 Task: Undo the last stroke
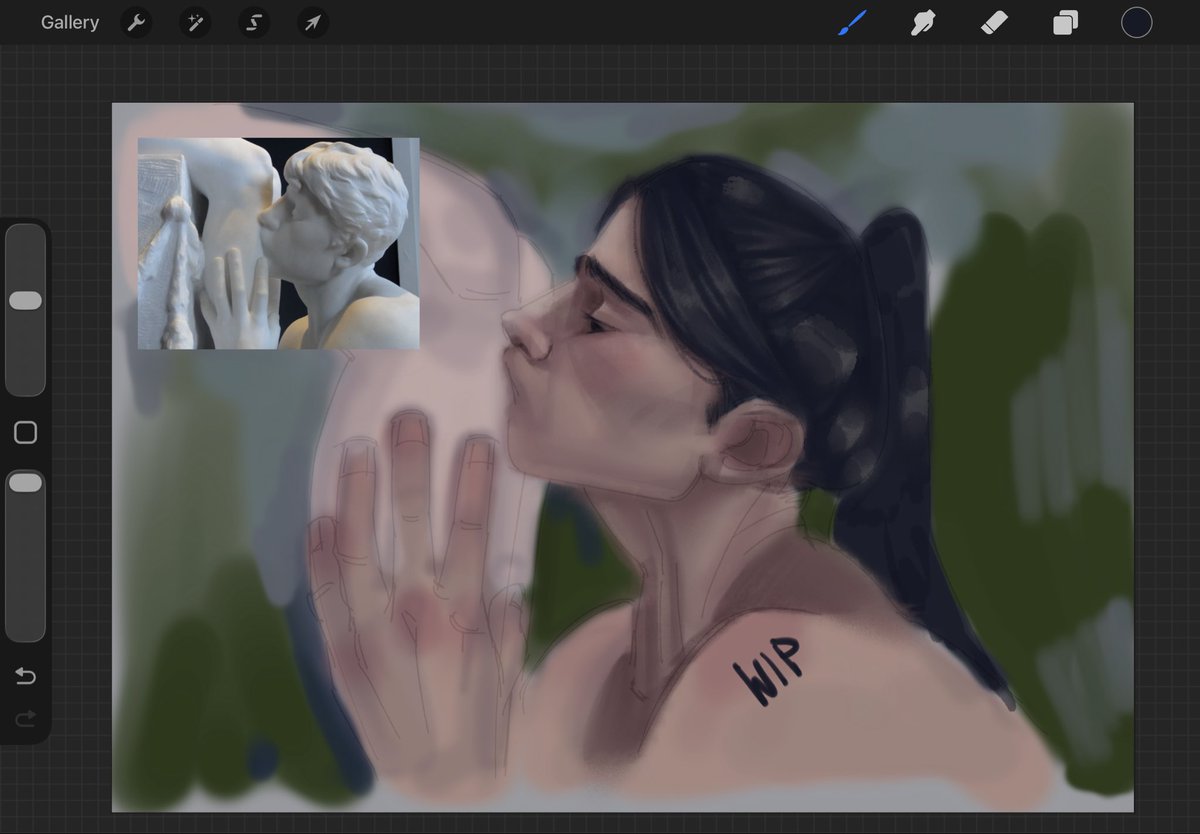(26, 677)
